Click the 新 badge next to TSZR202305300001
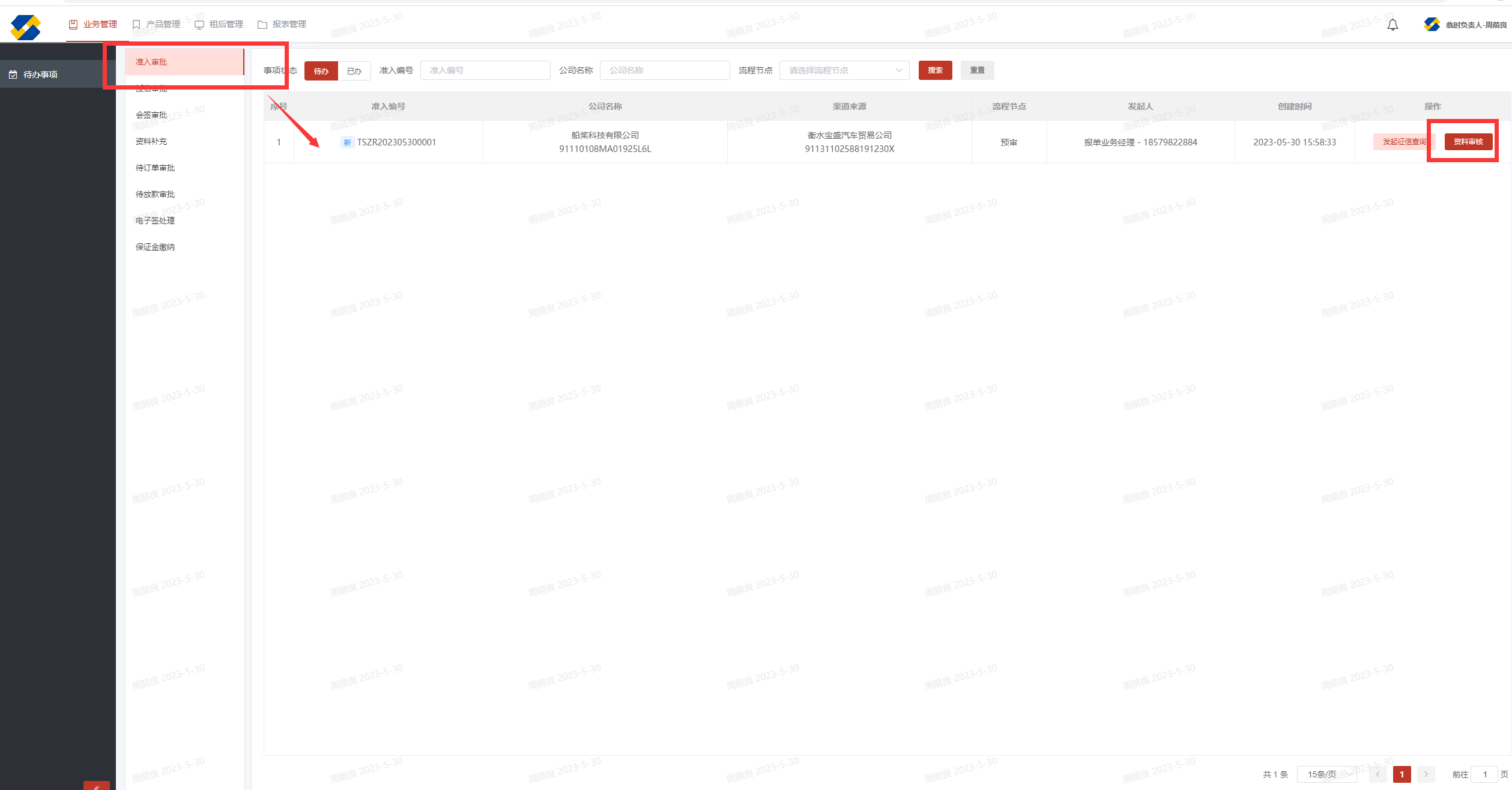 click(347, 142)
